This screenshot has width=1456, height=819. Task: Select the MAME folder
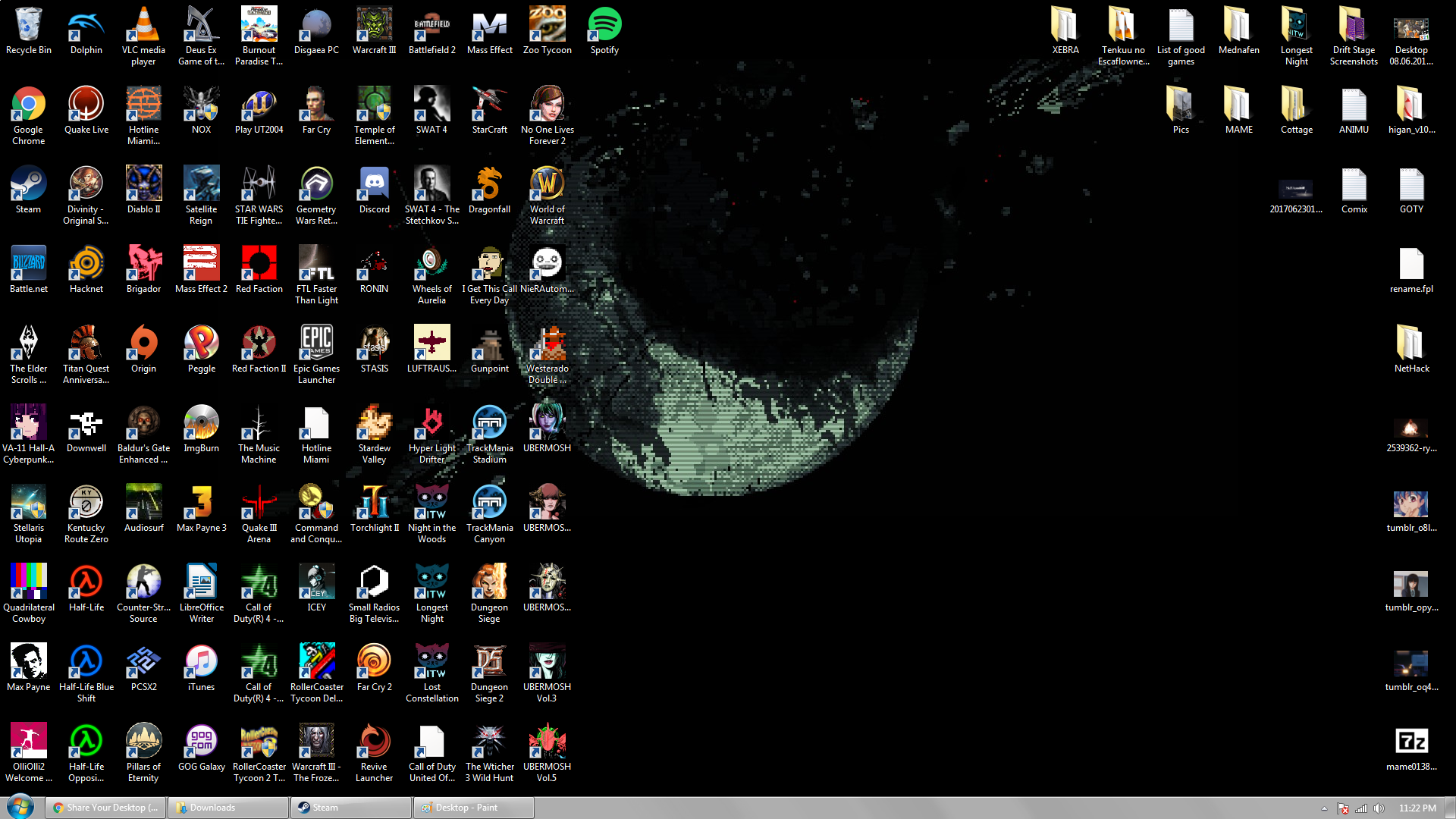pos(1238,105)
